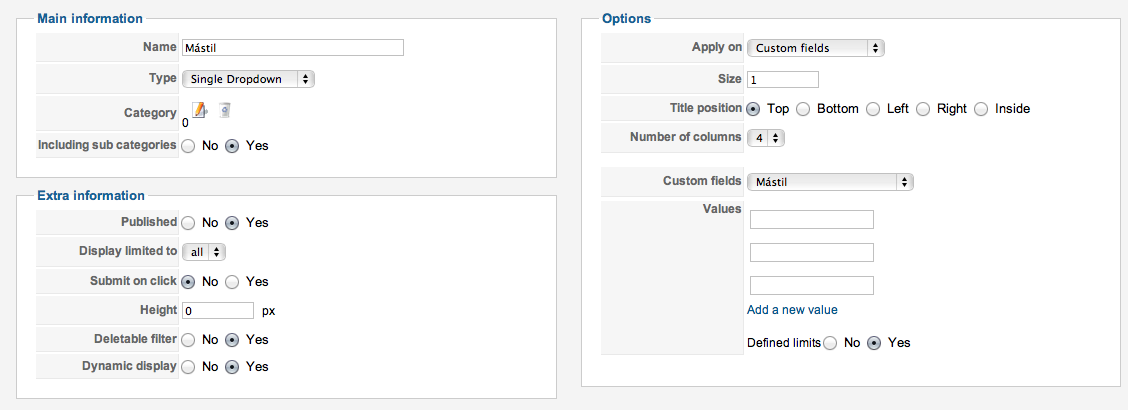Image resolution: width=1128 pixels, height=410 pixels.
Task: Focus the Height input field
Action: (x=218, y=311)
